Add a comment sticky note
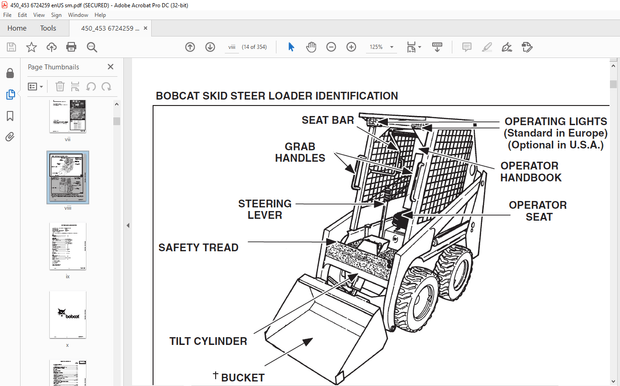The width and height of the screenshot is (620, 386). 467,47
